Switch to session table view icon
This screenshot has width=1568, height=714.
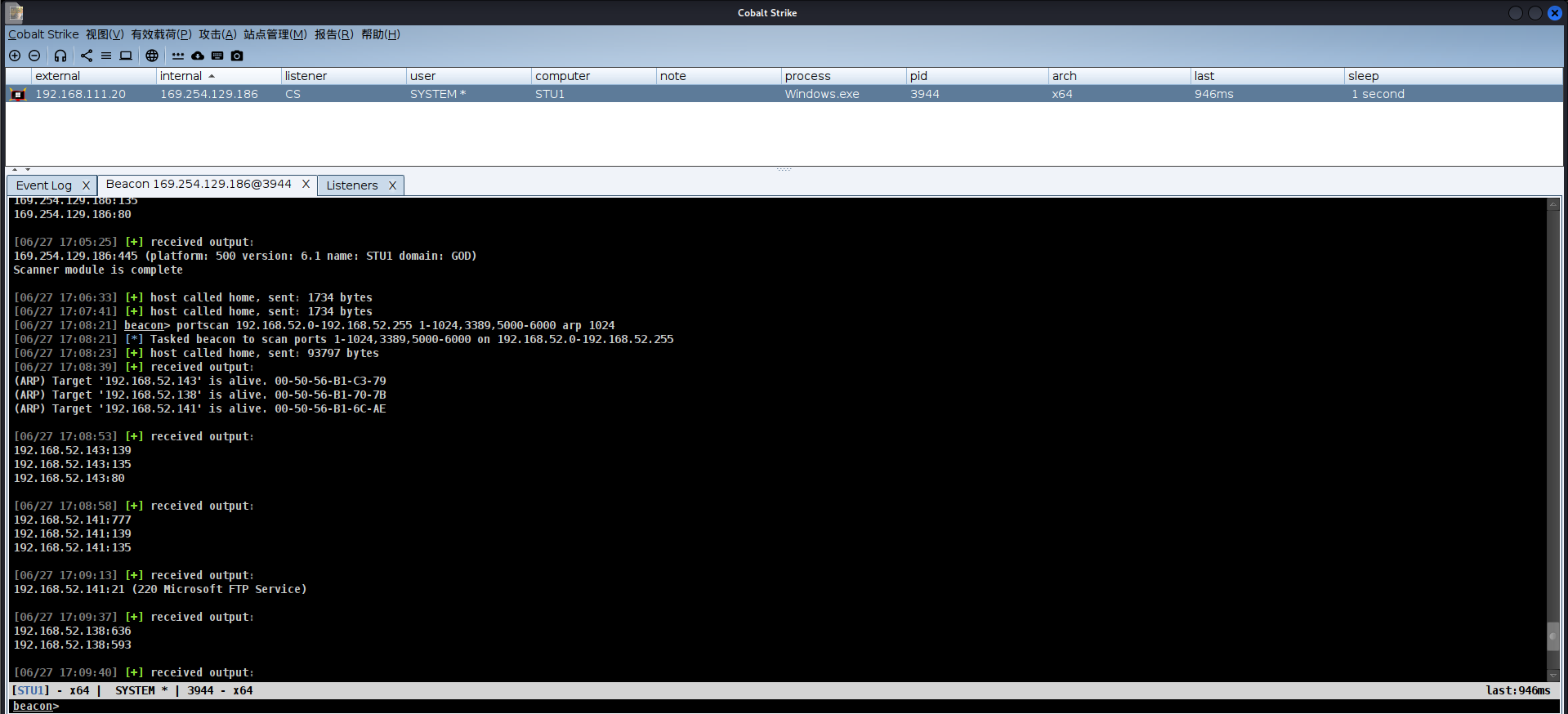tap(106, 56)
